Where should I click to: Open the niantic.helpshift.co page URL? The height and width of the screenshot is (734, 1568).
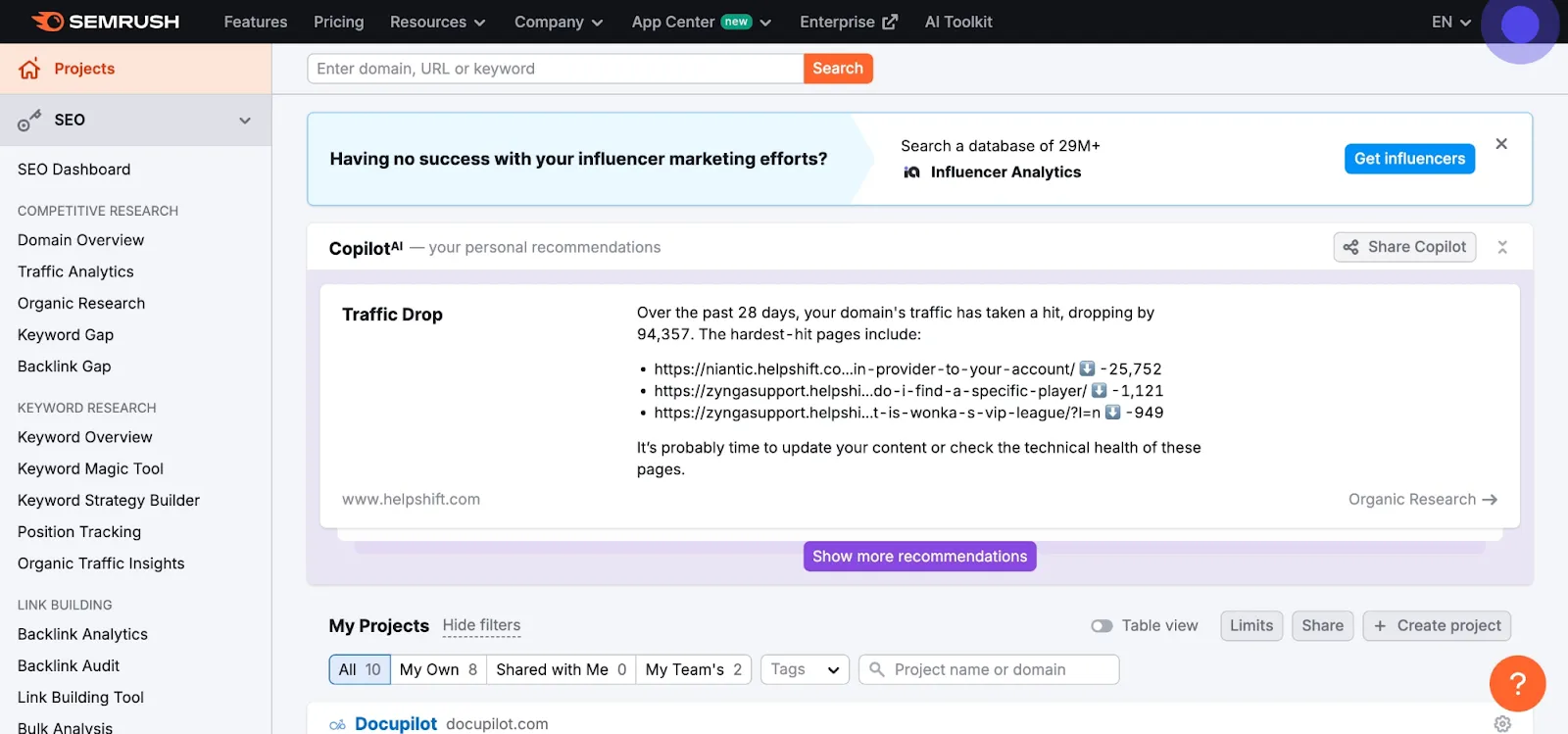pos(864,369)
